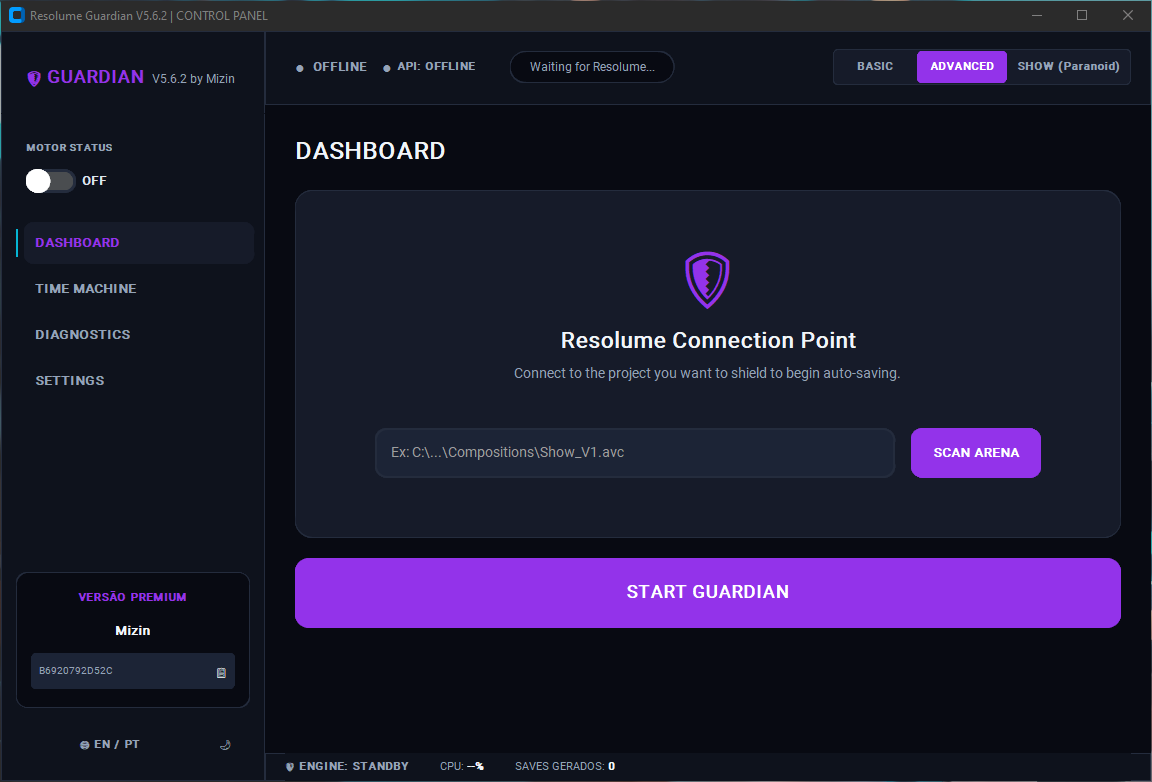Minimize the Resolume Guardian window
The width and height of the screenshot is (1152, 782).
point(1037,15)
